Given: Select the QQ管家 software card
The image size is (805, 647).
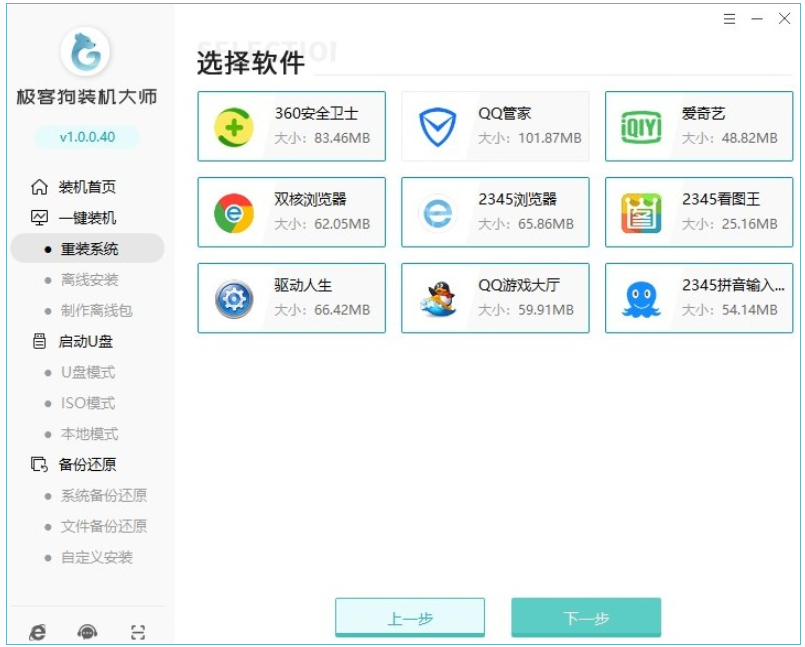Looking at the screenshot, I should point(495,126).
